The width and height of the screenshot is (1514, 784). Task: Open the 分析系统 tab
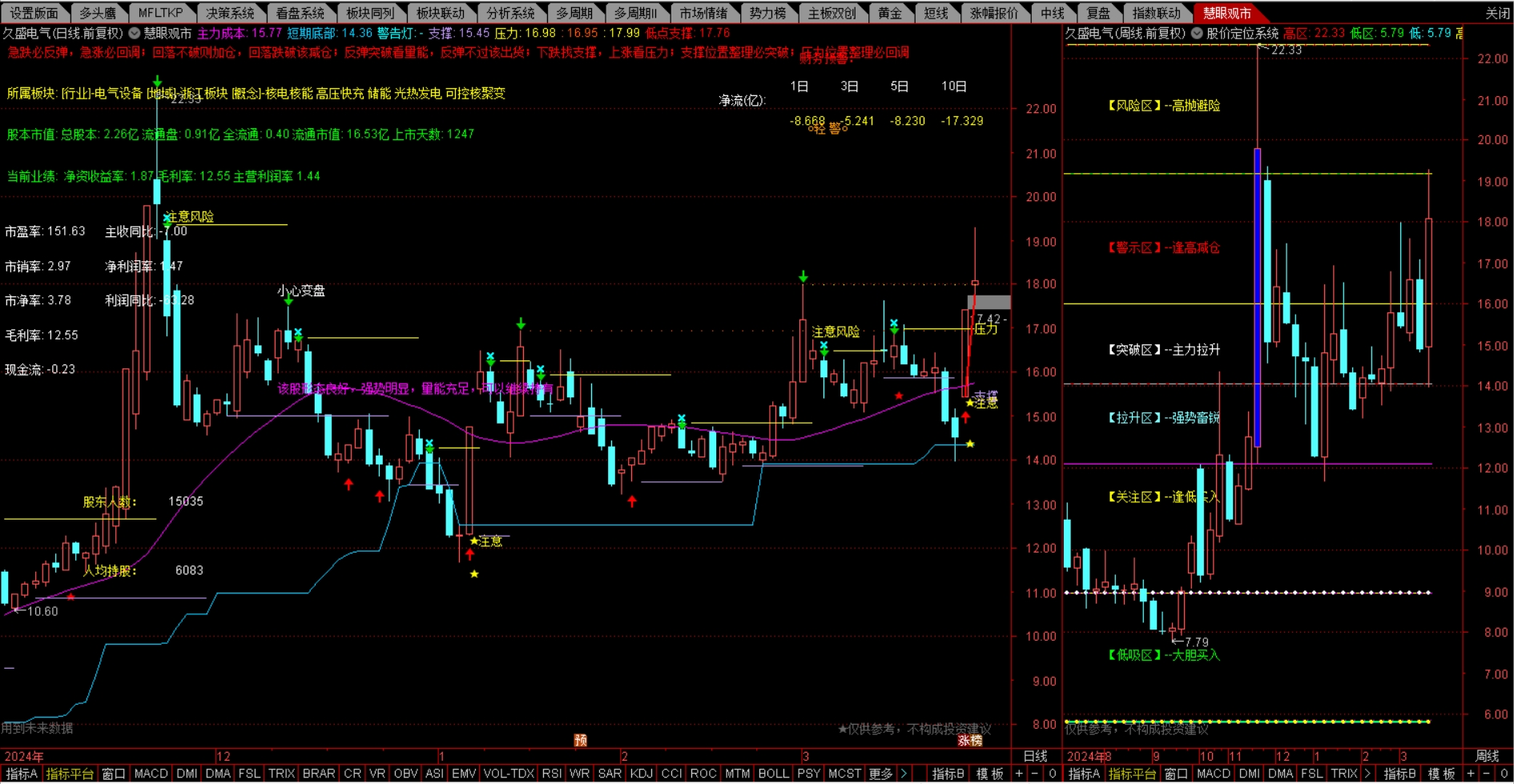510,13
